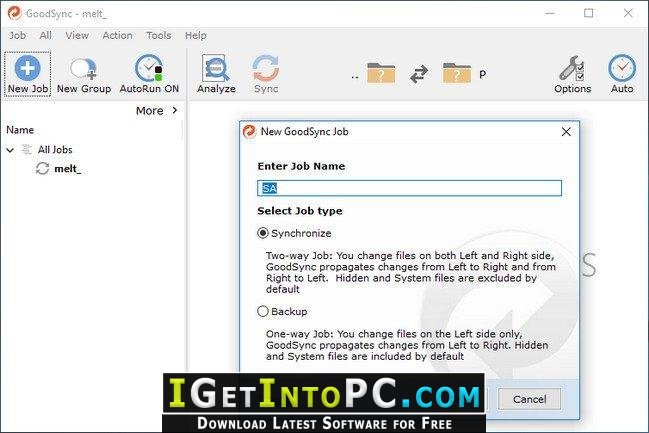Screen dimensions: 649x433
Task: Select the melt_ job in tree
Action: (67, 168)
